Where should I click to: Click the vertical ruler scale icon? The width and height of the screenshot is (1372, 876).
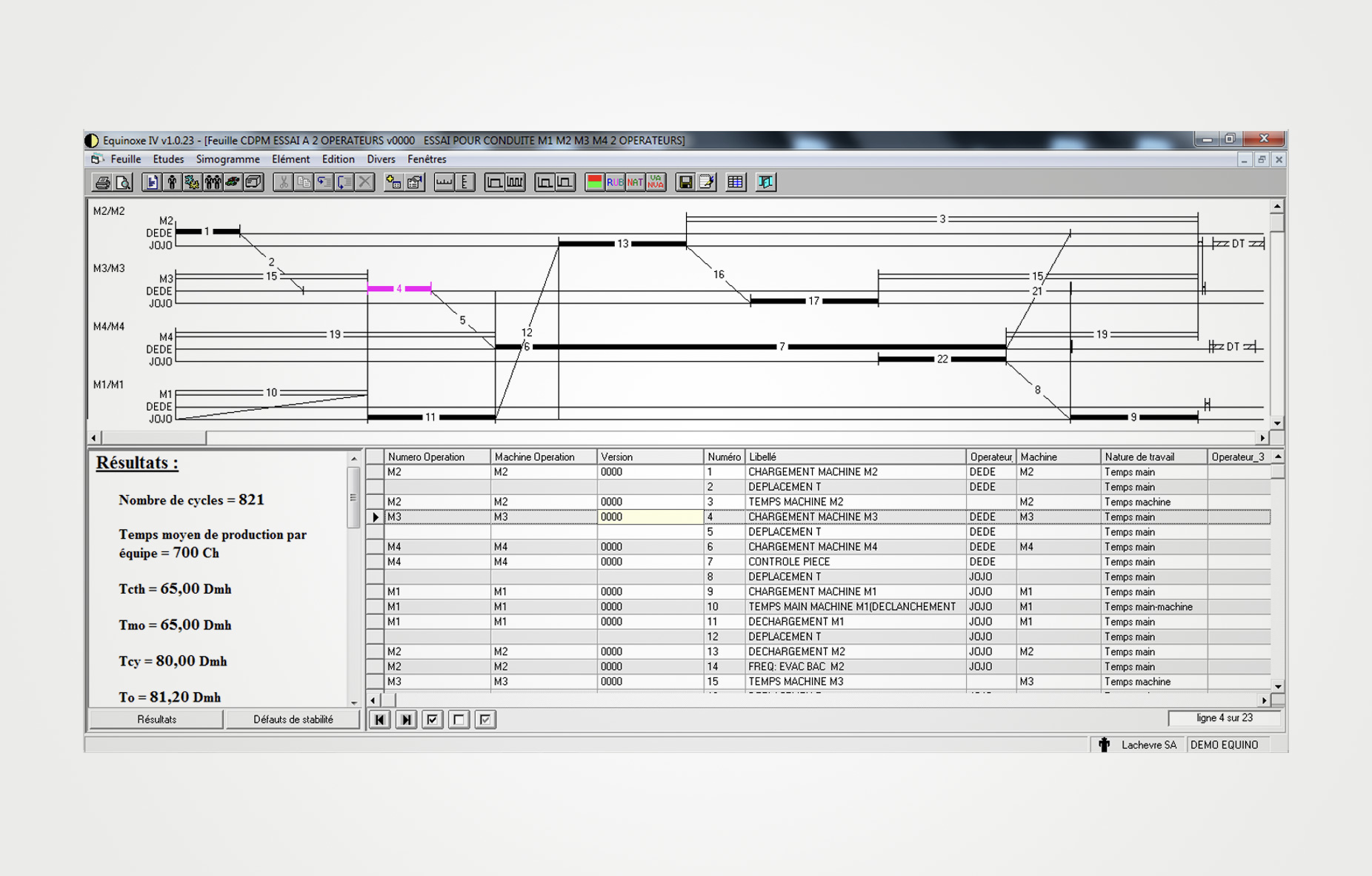(x=464, y=182)
